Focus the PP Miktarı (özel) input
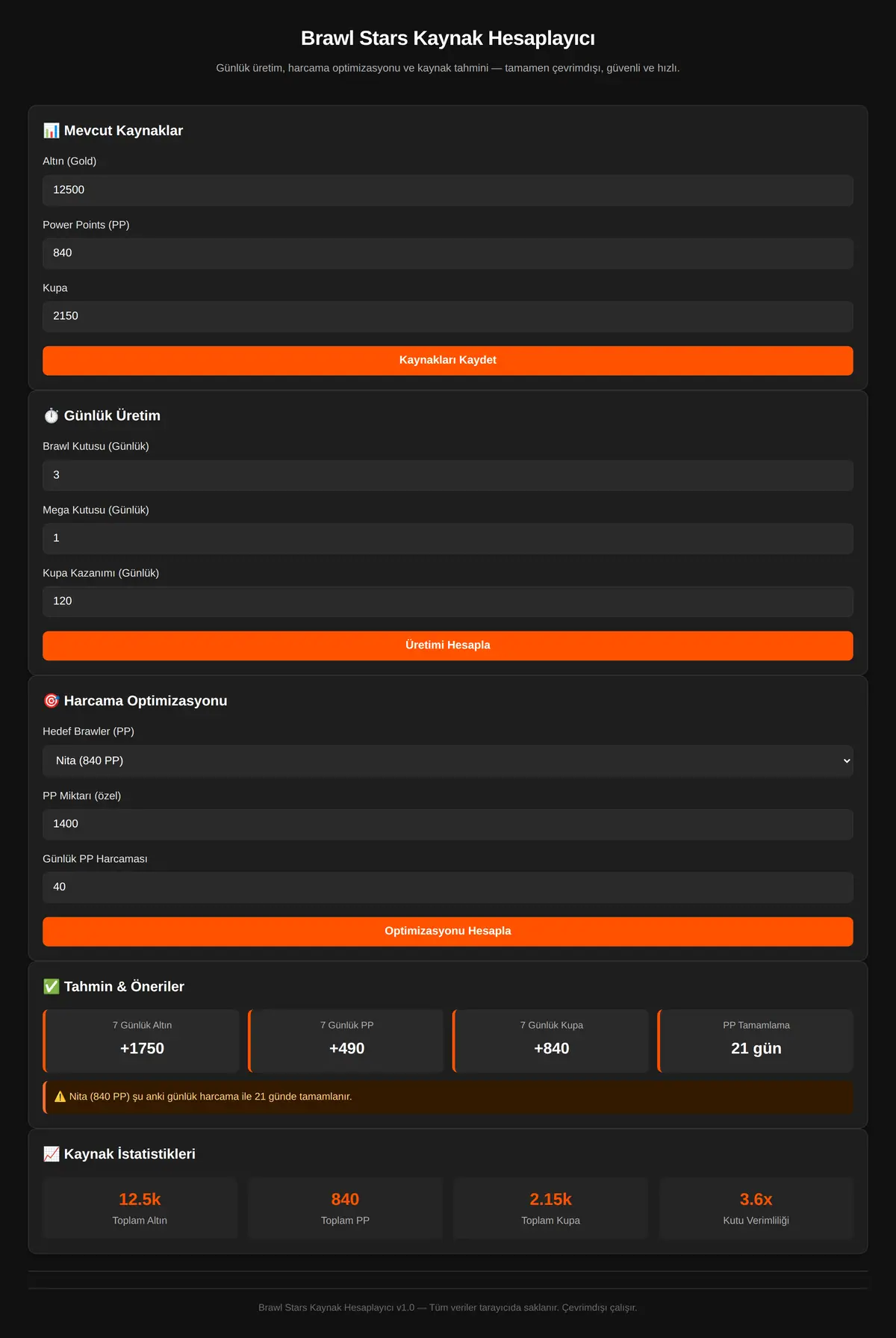Viewport: 896px width, 1338px height. pos(448,824)
